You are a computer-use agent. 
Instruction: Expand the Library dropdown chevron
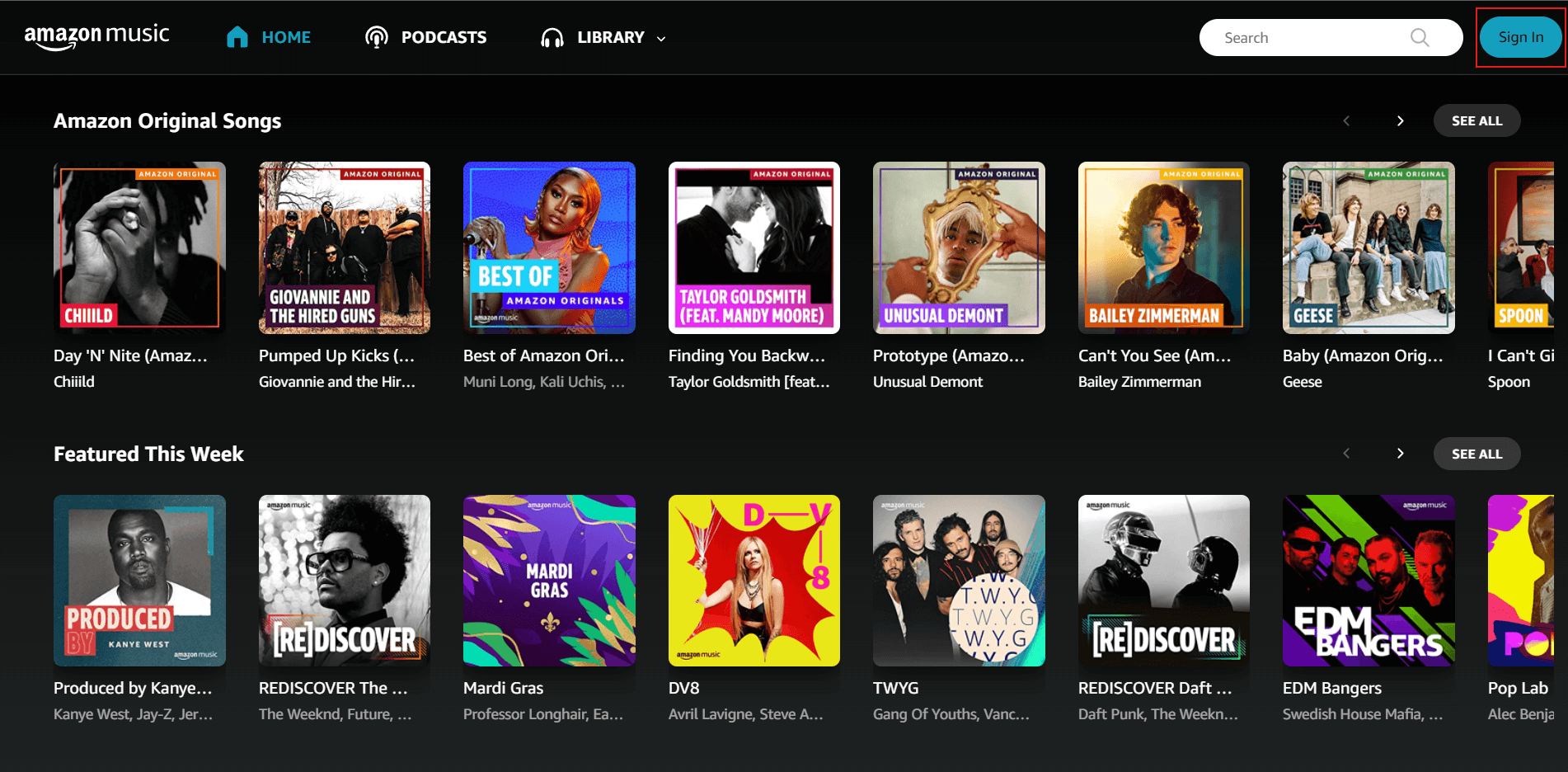click(x=661, y=38)
